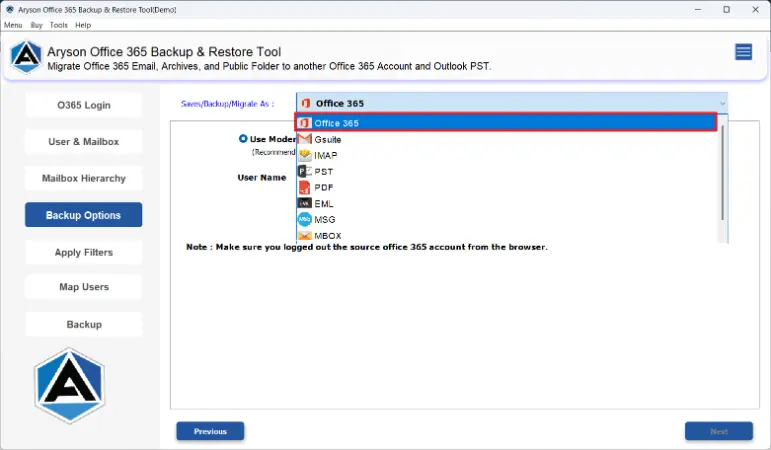The width and height of the screenshot is (771, 450).
Task: Go to the User & Mailbox step
Action: (x=84, y=142)
